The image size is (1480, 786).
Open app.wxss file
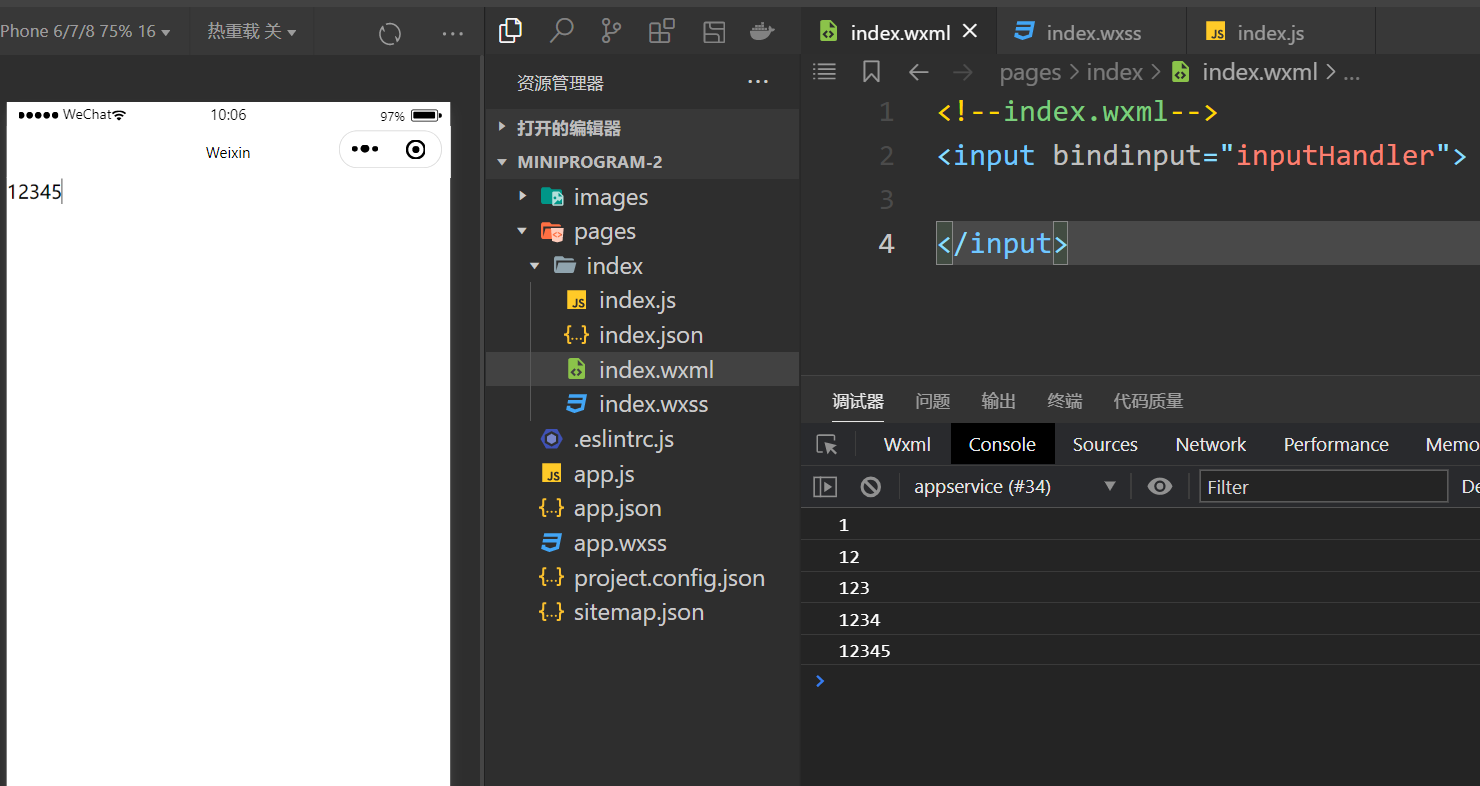click(642, 543)
